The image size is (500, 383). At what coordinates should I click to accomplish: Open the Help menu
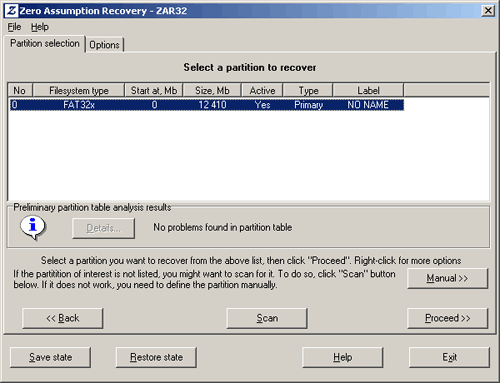click(x=40, y=27)
